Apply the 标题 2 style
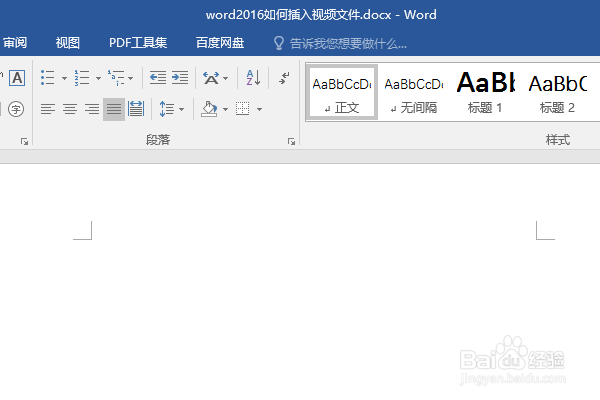 (558, 92)
